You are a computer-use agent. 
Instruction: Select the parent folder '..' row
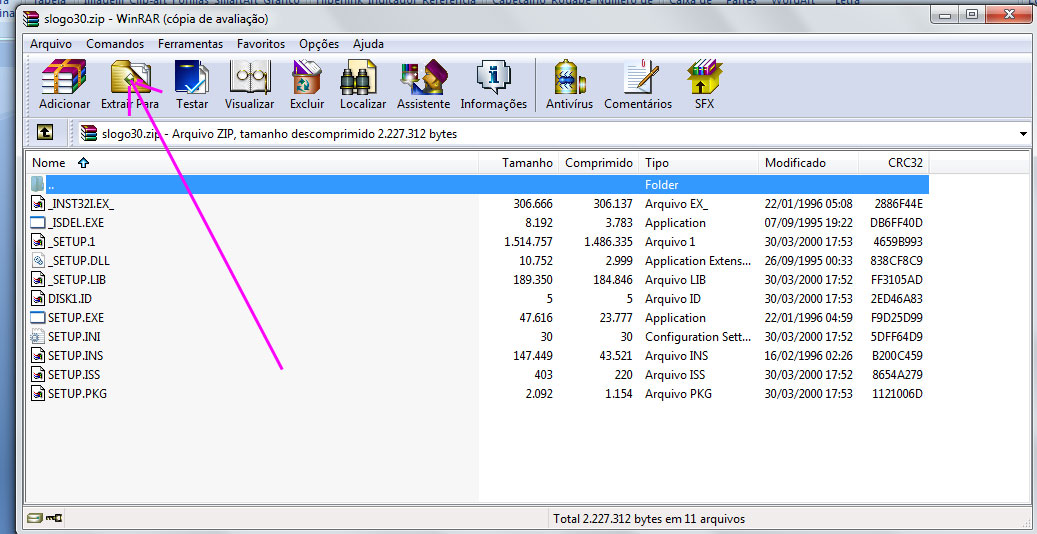[479, 185]
